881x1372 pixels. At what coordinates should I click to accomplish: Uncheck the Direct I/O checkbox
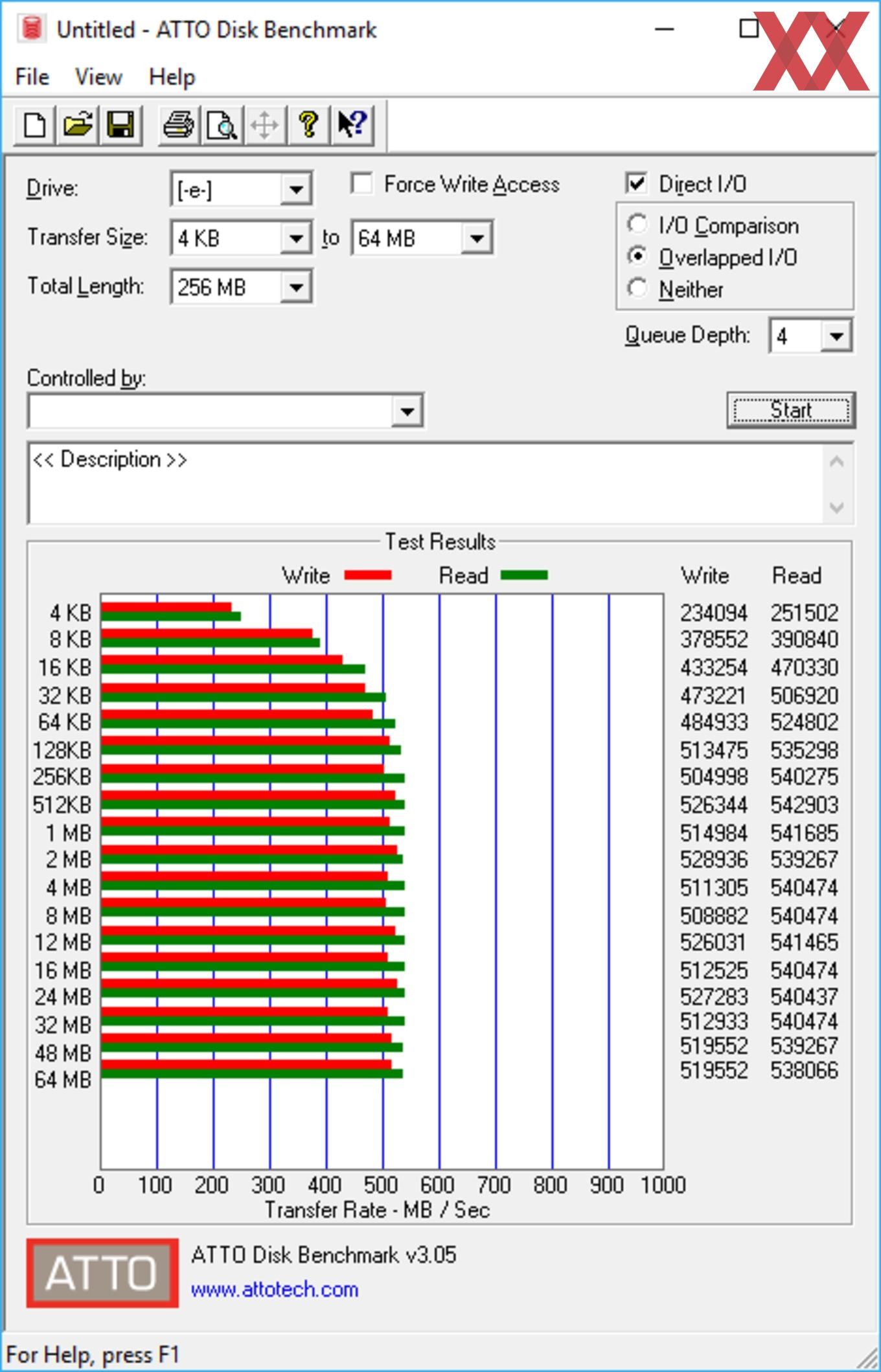[x=637, y=184]
